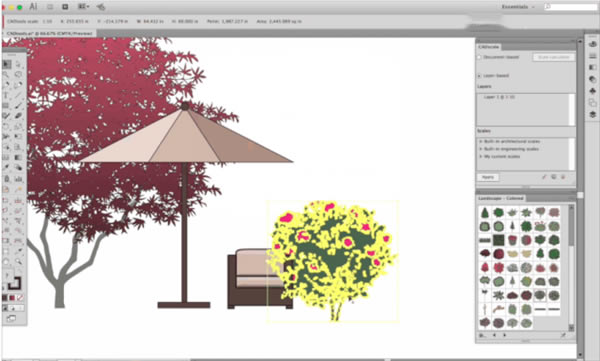Click the Scale calculator button
This screenshot has width=600, height=361.
[553, 57]
